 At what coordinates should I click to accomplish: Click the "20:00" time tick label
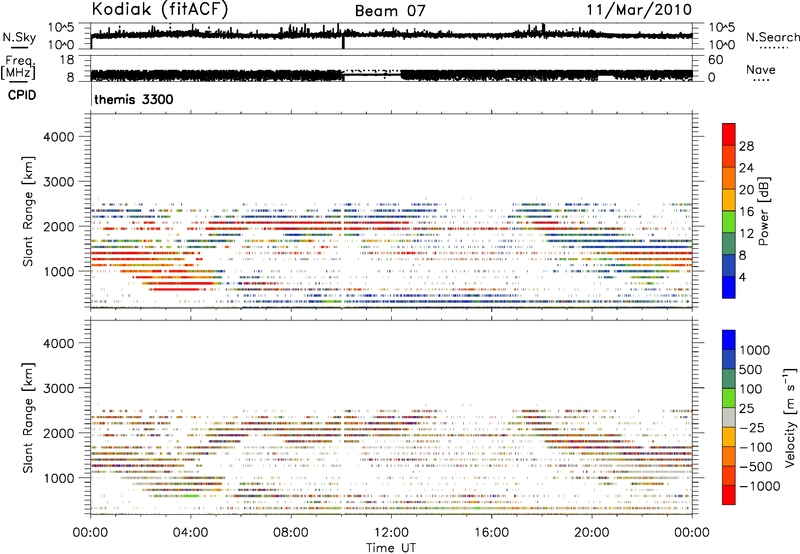click(x=592, y=533)
